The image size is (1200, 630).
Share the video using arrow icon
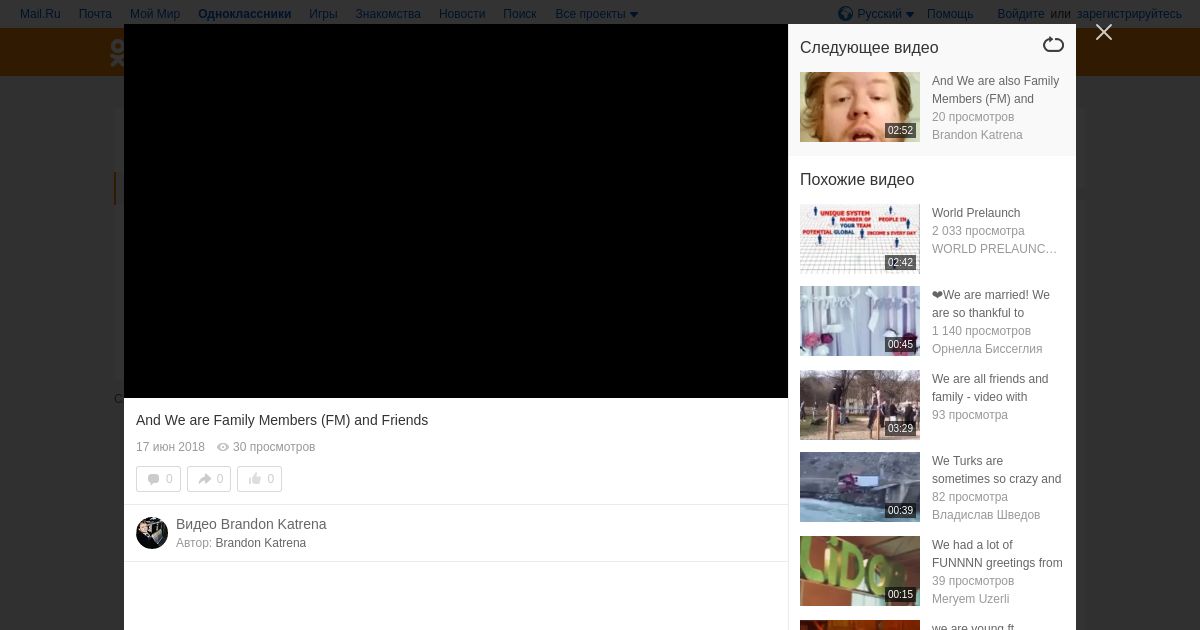(x=209, y=479)
